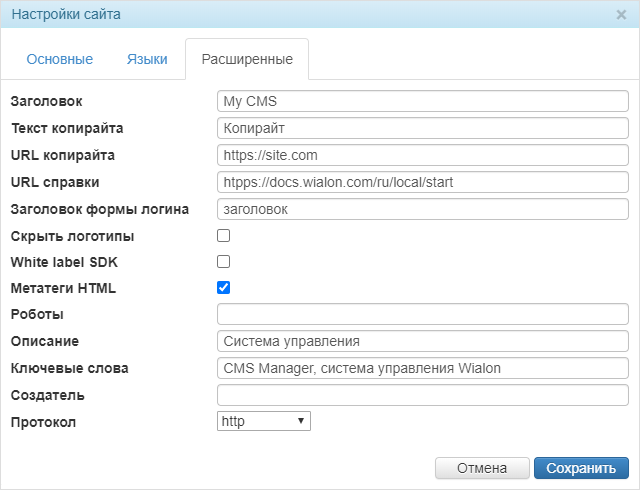Viewport: 640px width, 490px height.
Task: Close the site settings dialog
Action: 621,15
